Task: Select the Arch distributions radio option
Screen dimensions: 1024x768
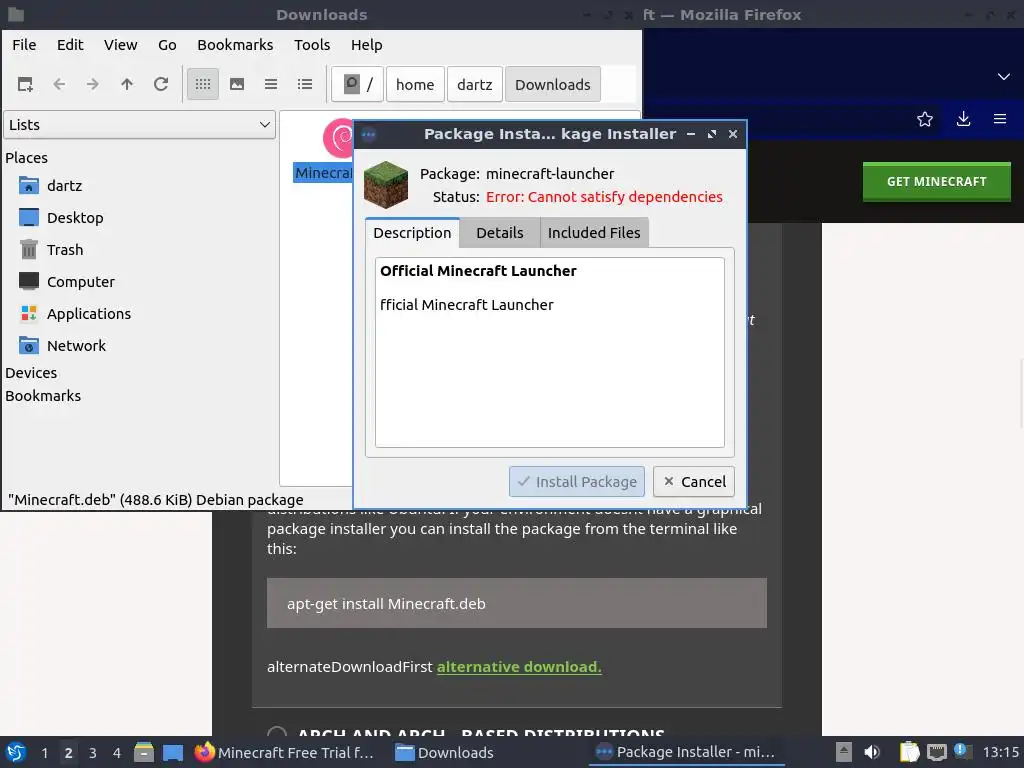Action: pyautogui.click(x=277, y=734)
